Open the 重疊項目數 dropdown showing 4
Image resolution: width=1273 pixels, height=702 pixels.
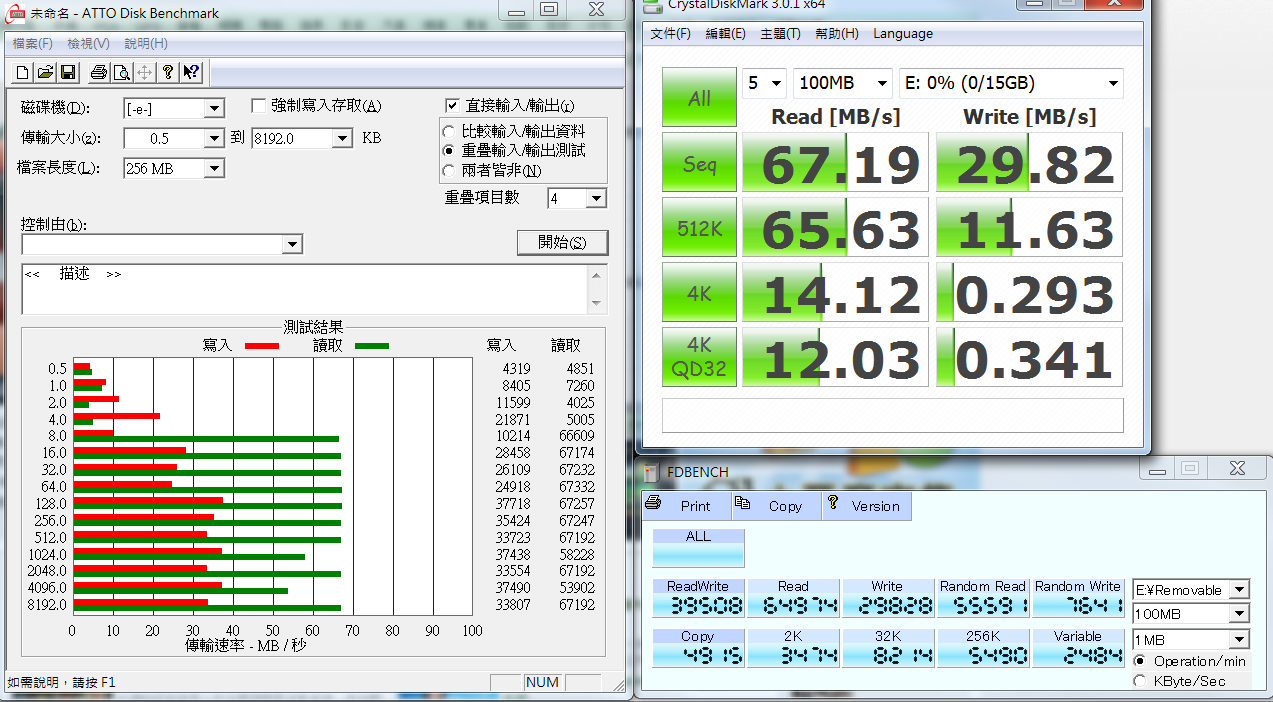click(596, 198)
